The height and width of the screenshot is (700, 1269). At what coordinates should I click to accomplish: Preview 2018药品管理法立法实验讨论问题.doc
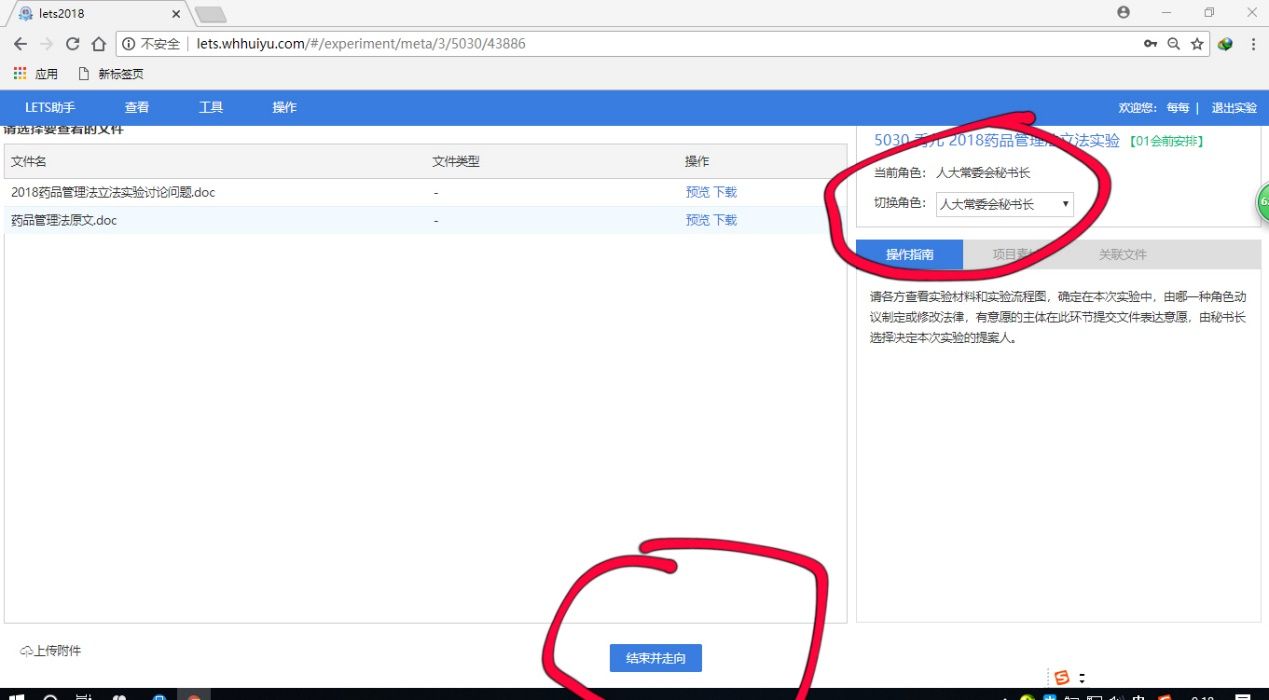pos(697,192)
